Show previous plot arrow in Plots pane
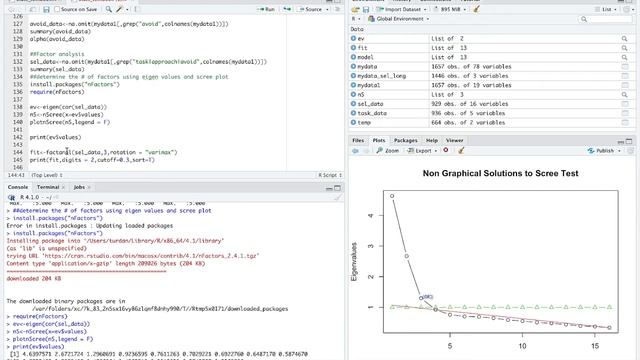The image size is (640, 360). (x=356, y=151)
